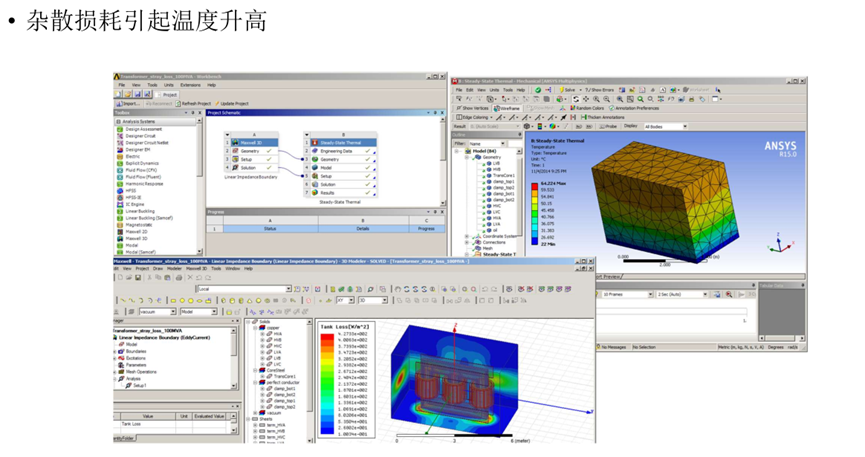Image resolution: width=865 pixels, height=457 pixels.
Task: Click the Solve button in Mechanical
Action: click(x=567, y=89)
